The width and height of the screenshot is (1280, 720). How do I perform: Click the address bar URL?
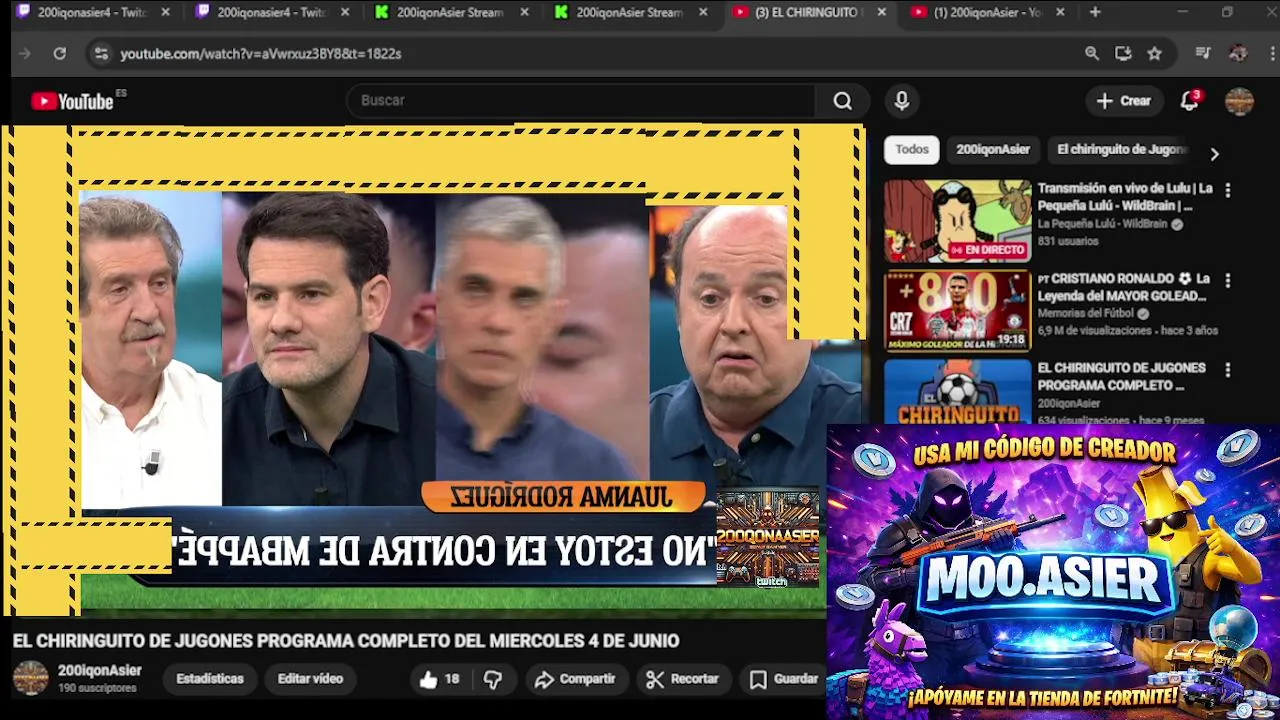tap(261, 54)
